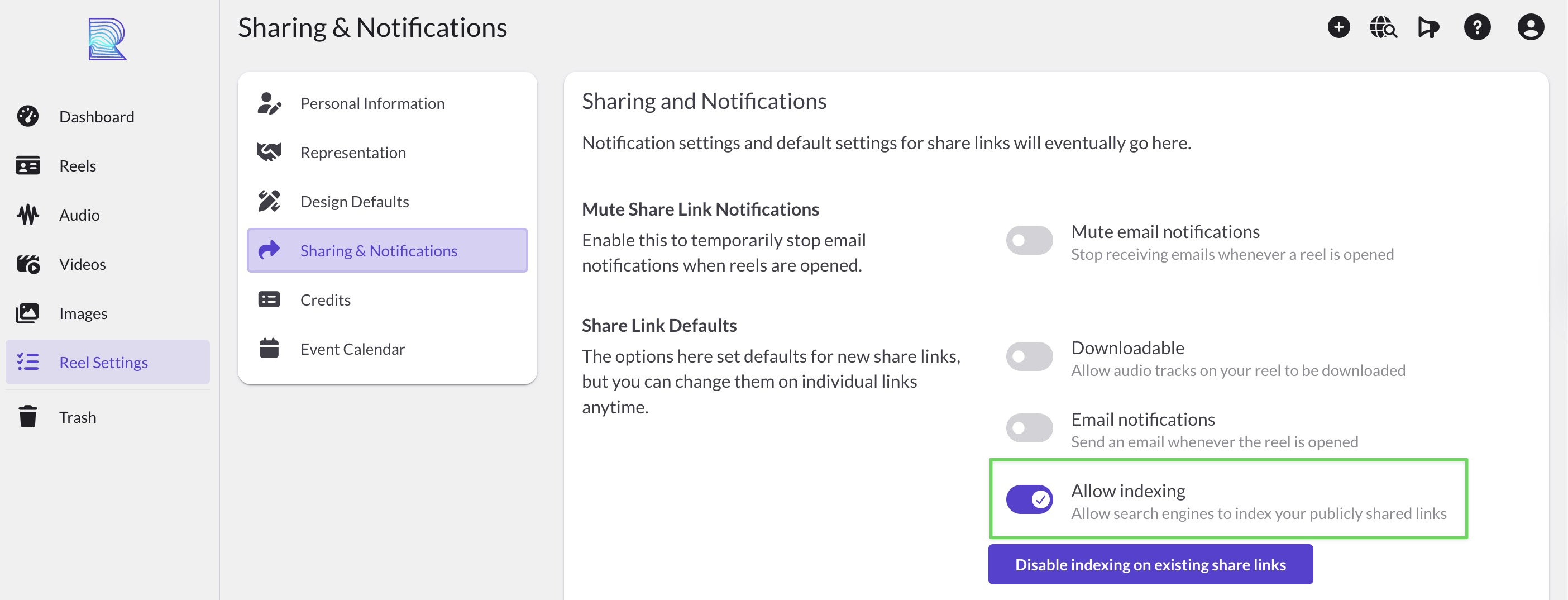The width and height of the screenshot is (1568, 600).
Task: Click the plus add icon in header
Action: 1338,27
